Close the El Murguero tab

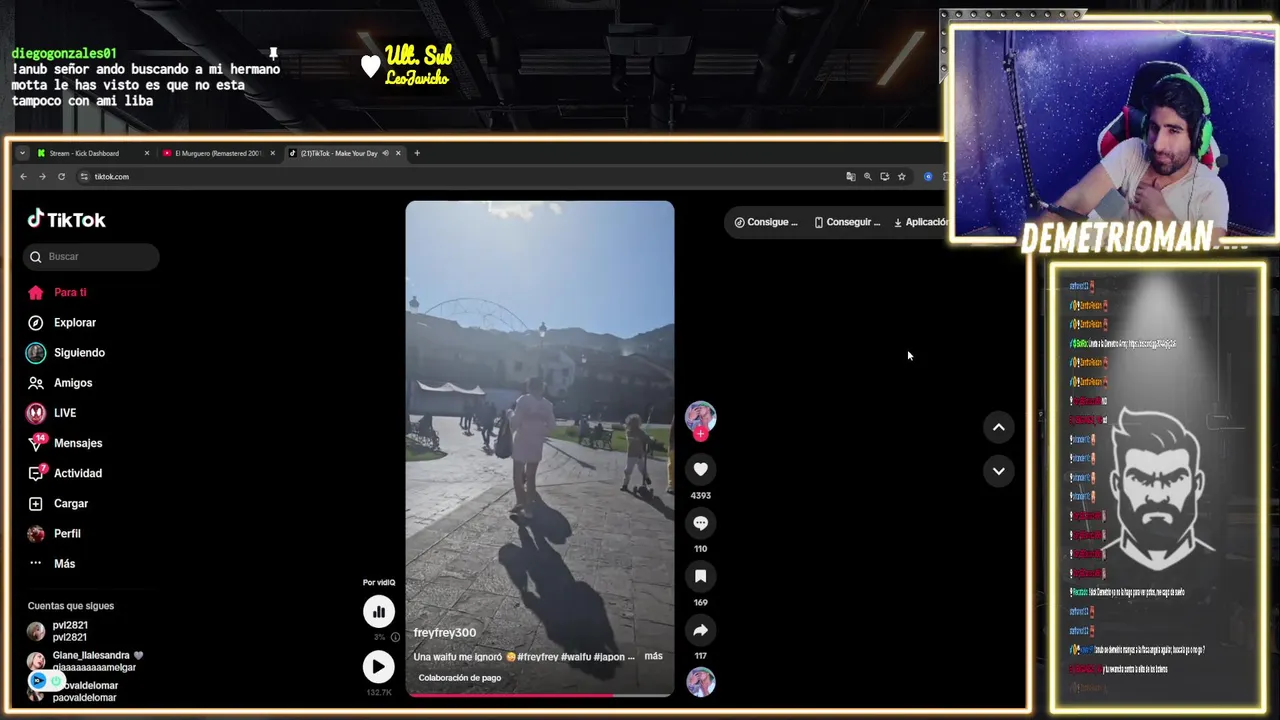click(x=272, y=153)
